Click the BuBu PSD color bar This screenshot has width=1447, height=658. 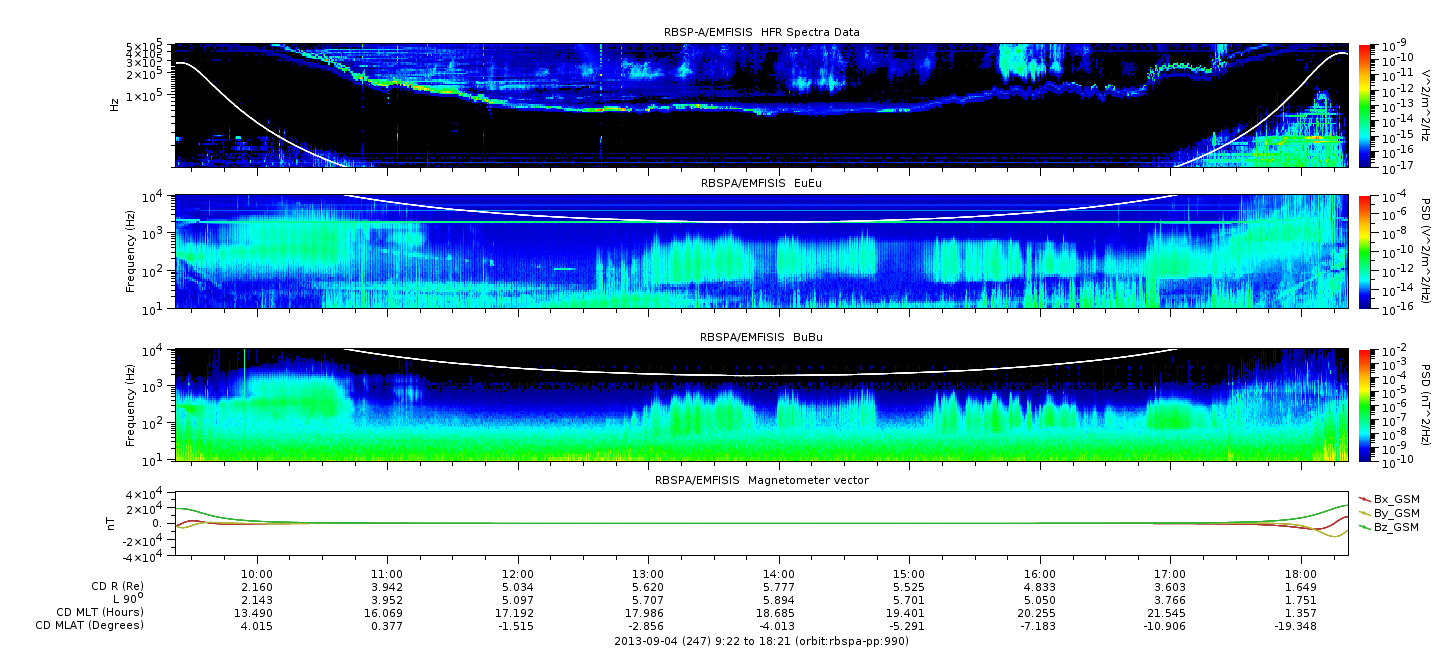click(x=1365, y=405)
